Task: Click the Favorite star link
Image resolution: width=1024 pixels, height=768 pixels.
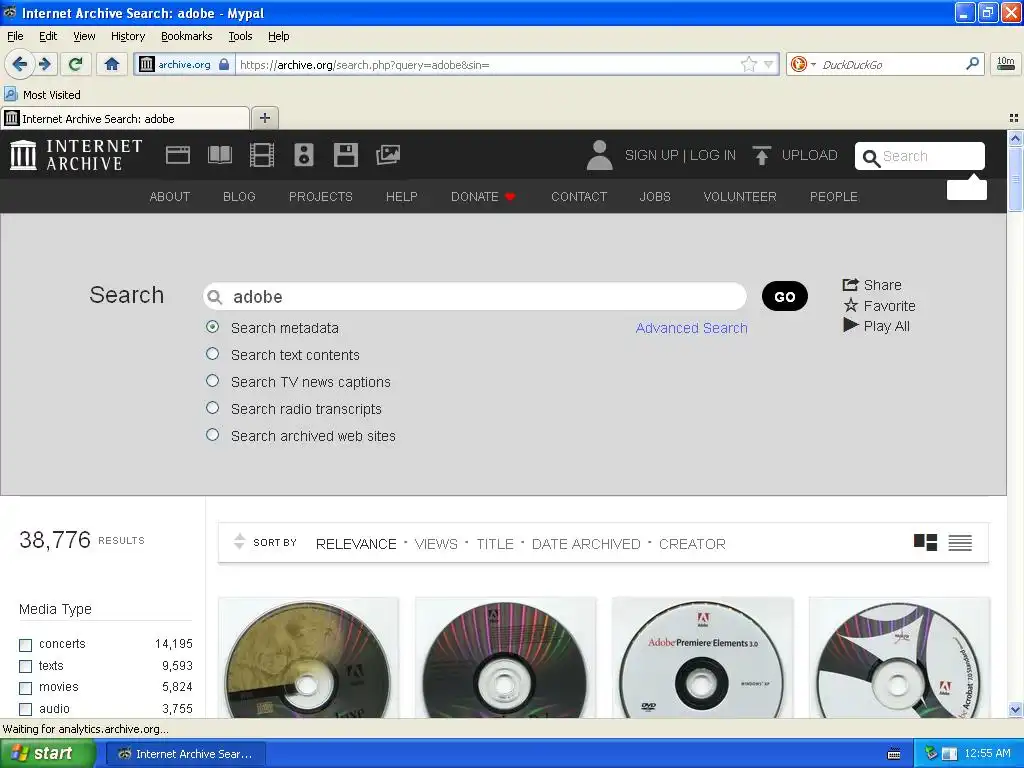Action: pyautogui.click(x=879, y=306)
